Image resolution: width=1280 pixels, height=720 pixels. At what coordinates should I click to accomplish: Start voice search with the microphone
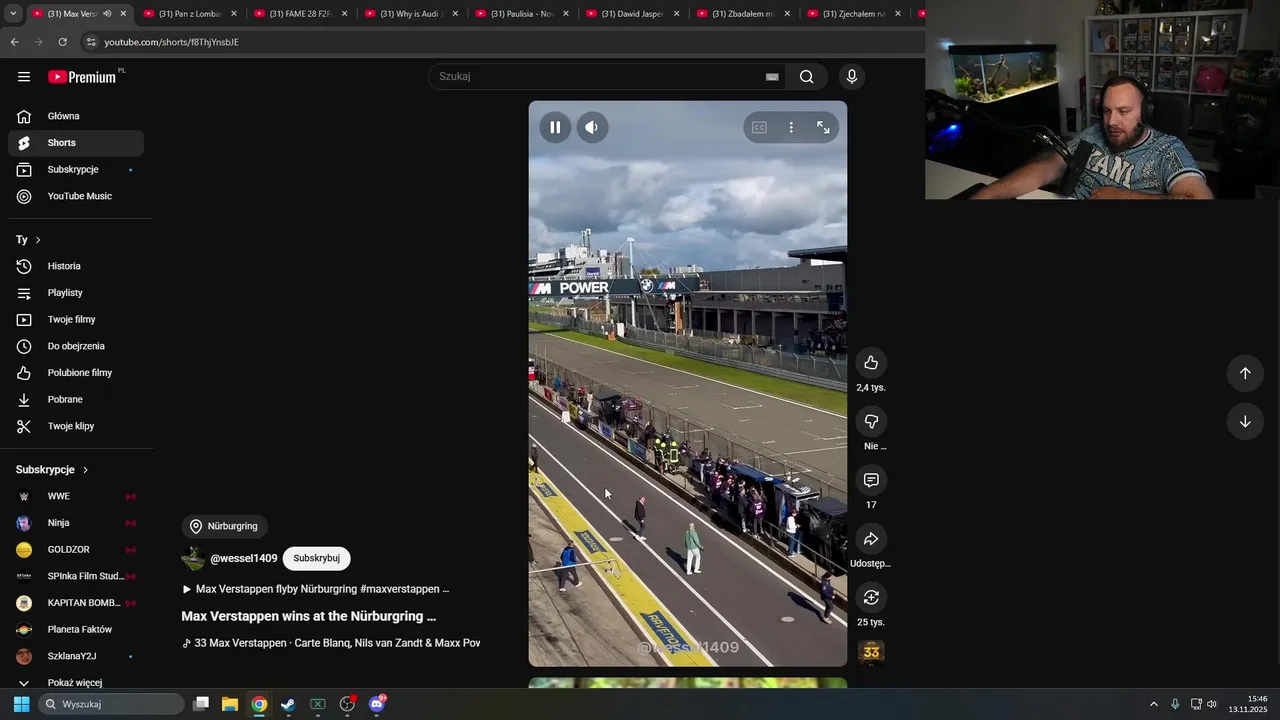tap(852, 76)
